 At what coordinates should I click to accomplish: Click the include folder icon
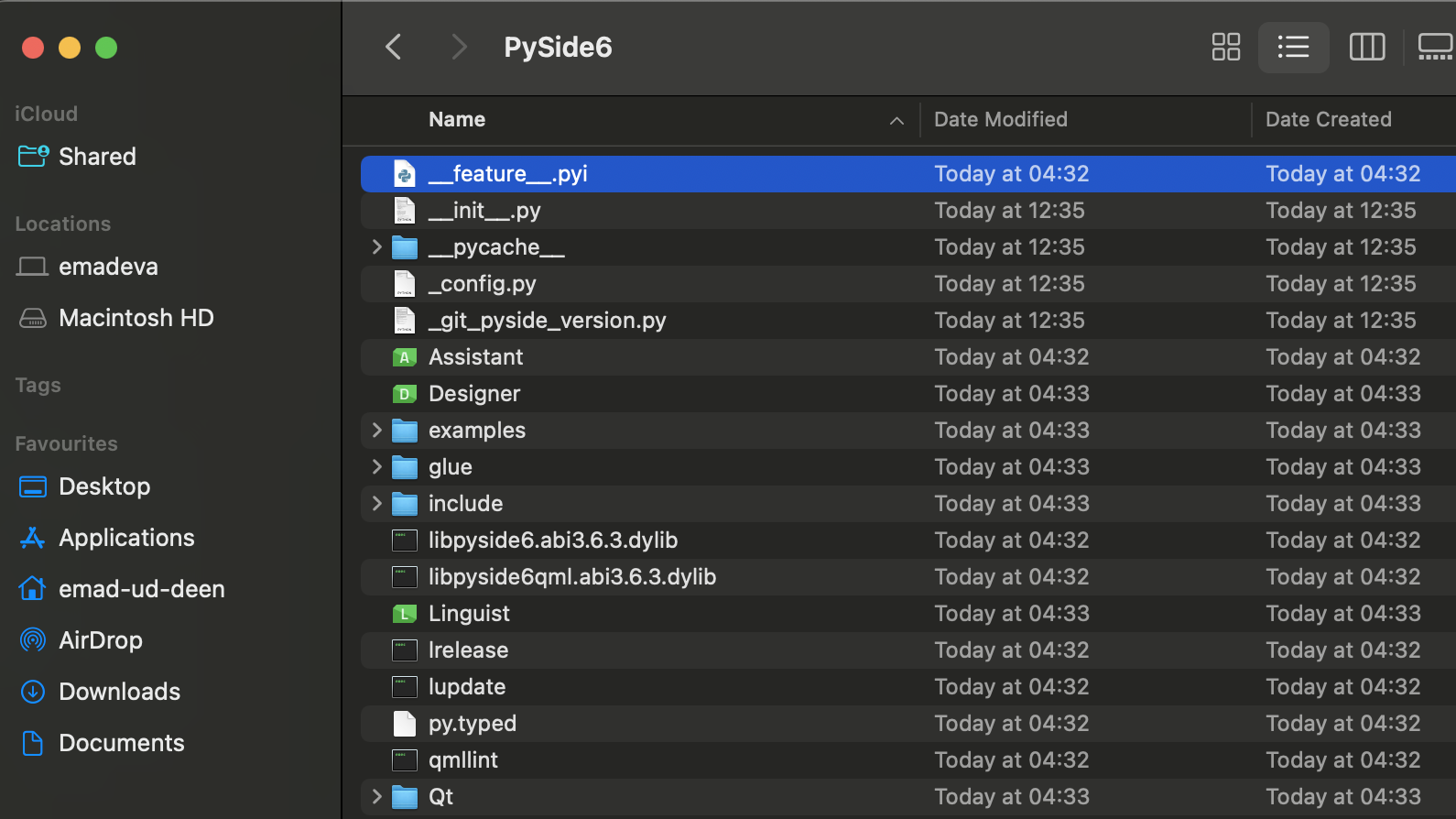tap(405, 504)
